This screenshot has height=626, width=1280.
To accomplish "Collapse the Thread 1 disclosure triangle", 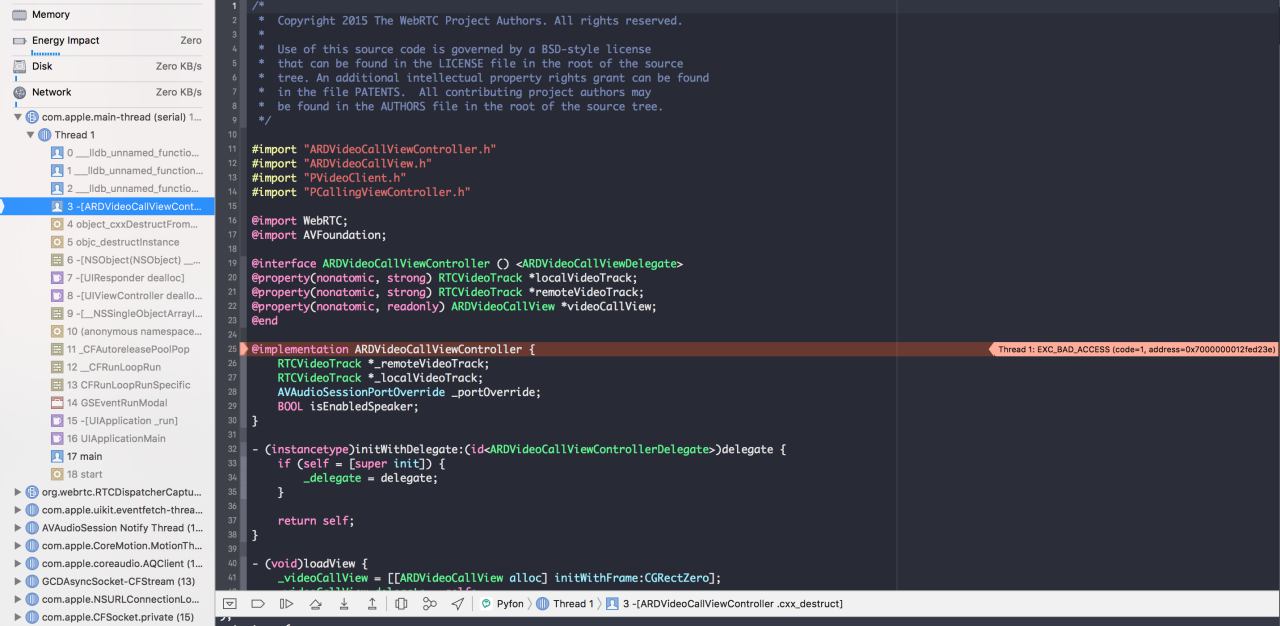I will [x=30, y=135].
